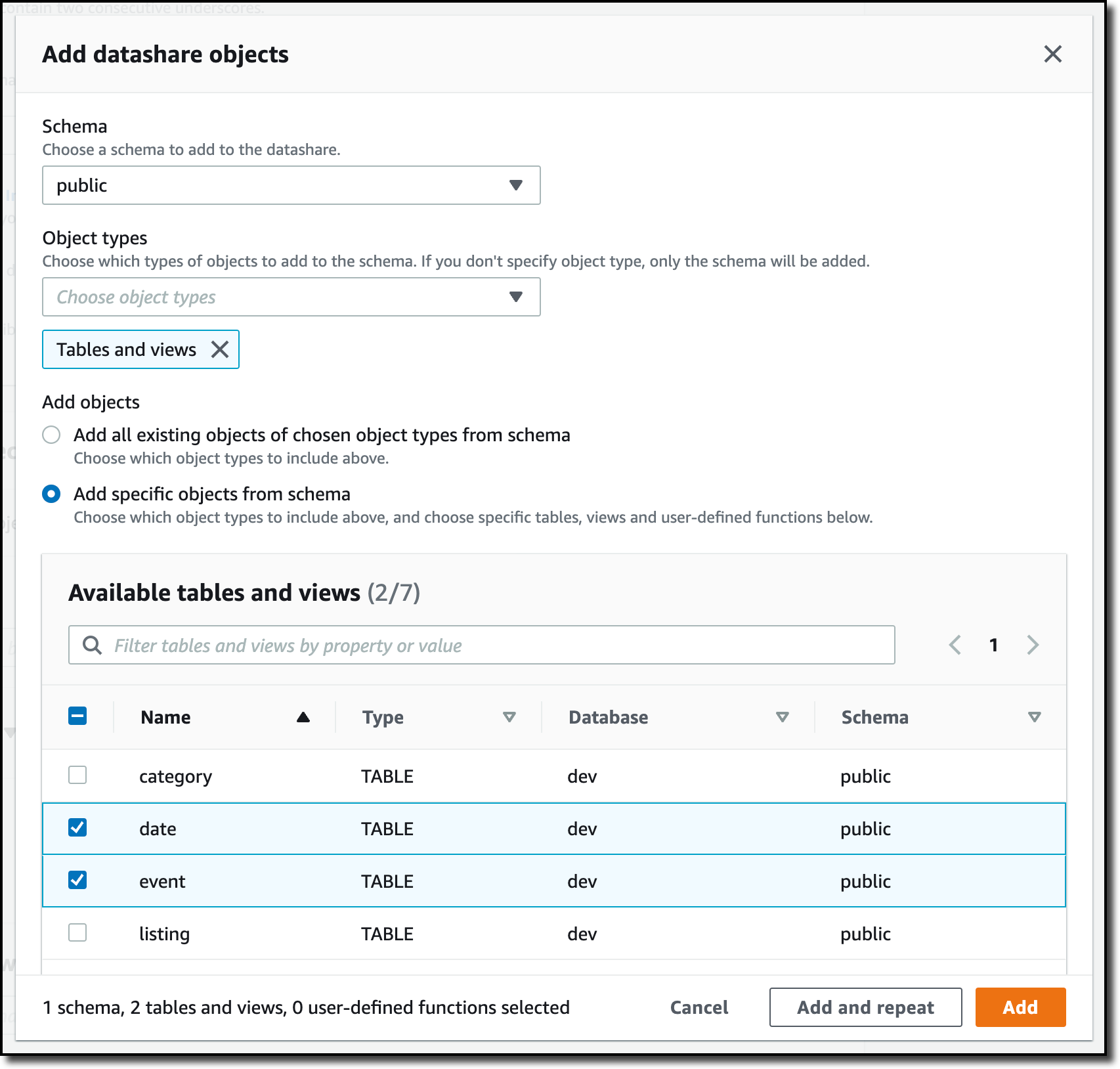Expand the Choose object types dropdown
Viewport: 1120px width, 1069px height.
(x=291, y=297)
